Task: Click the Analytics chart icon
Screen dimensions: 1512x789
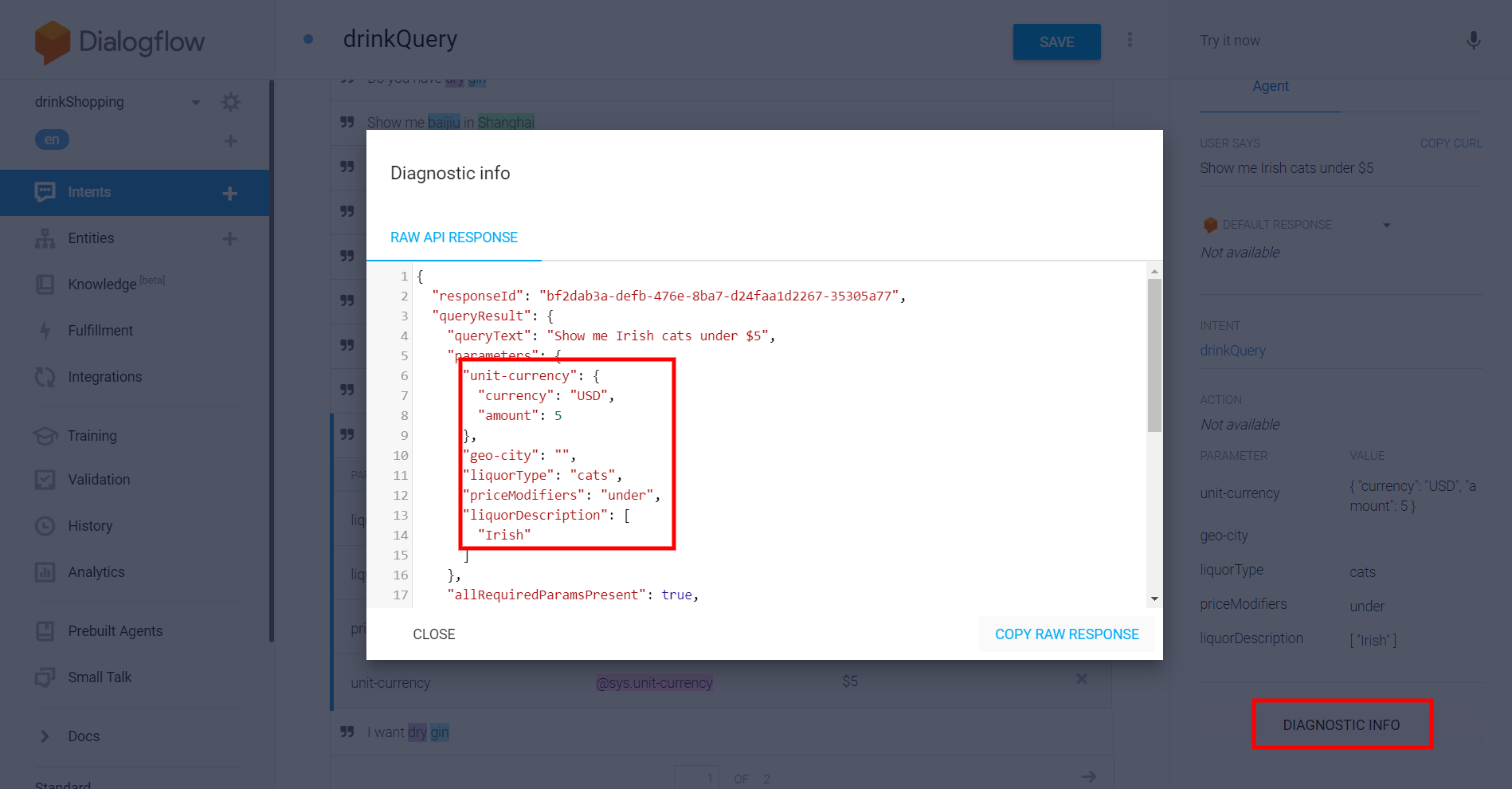Action: click(x=45, y=572)
